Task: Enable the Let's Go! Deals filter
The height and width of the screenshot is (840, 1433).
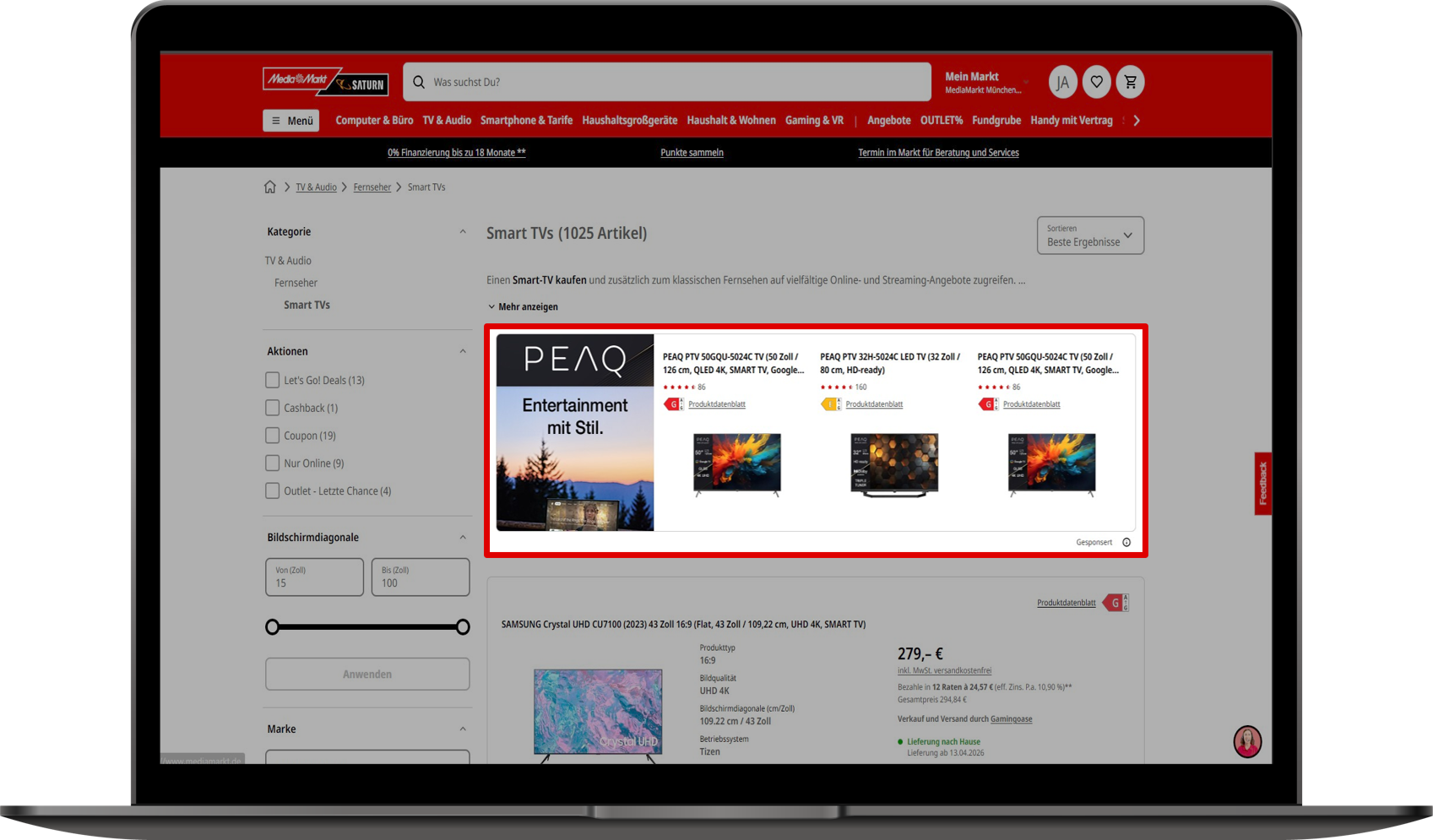Action: pos(273,381)
